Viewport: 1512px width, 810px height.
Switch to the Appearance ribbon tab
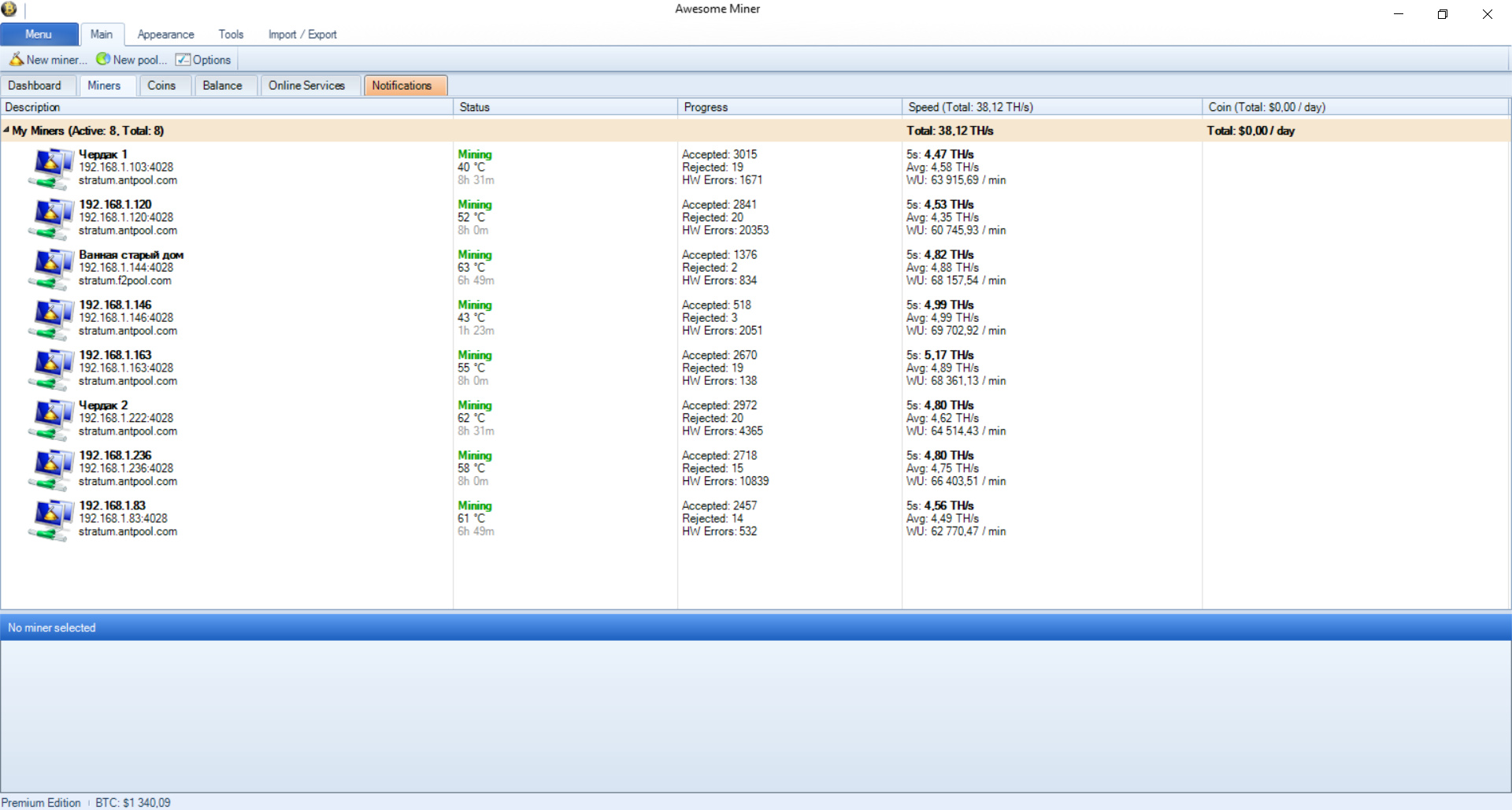(x=165, y=35)
